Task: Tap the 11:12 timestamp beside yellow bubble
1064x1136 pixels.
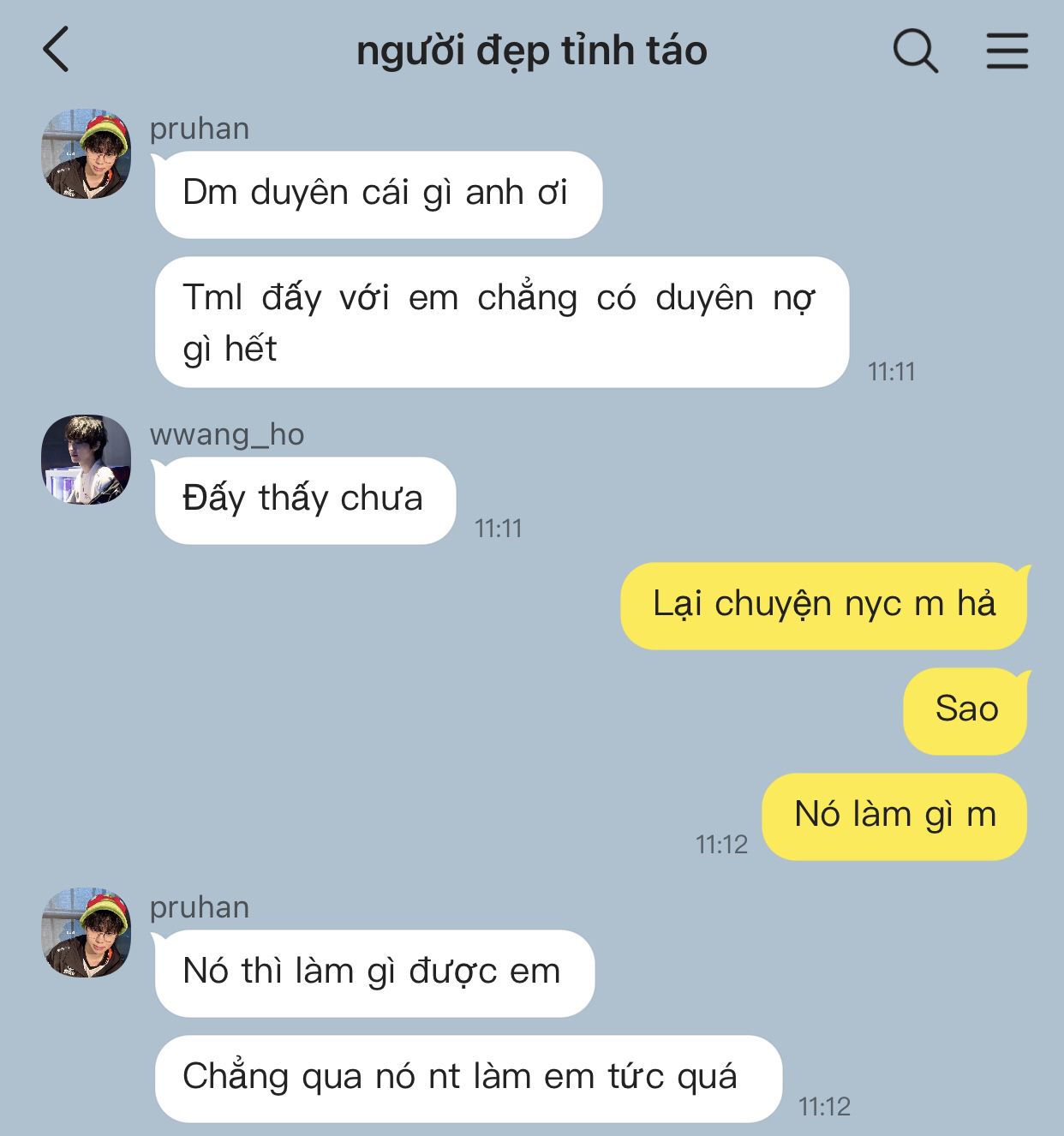Action: tap(721, 845)
